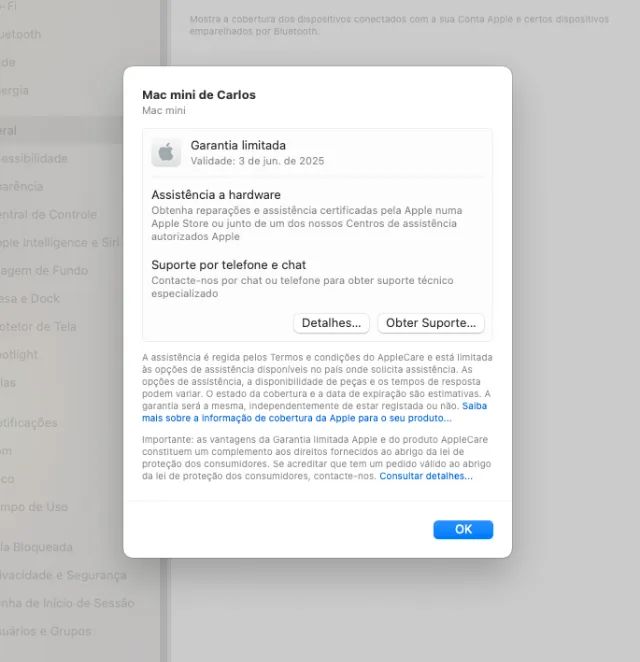
Task: Open Apple Intelligence e Siri in sidebar
Action: pyautogui.click(x=59, y=242)
